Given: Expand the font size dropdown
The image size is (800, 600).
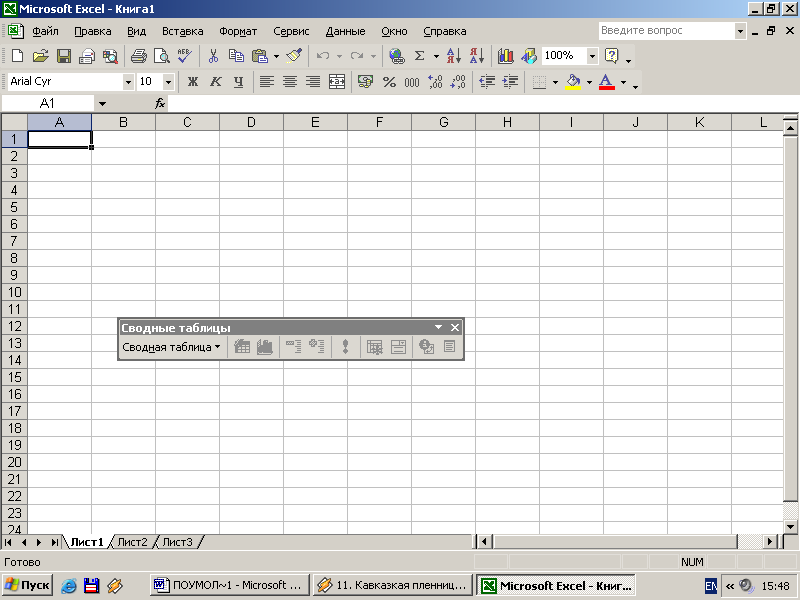Looking at the screenshot, I should [168, 82].
